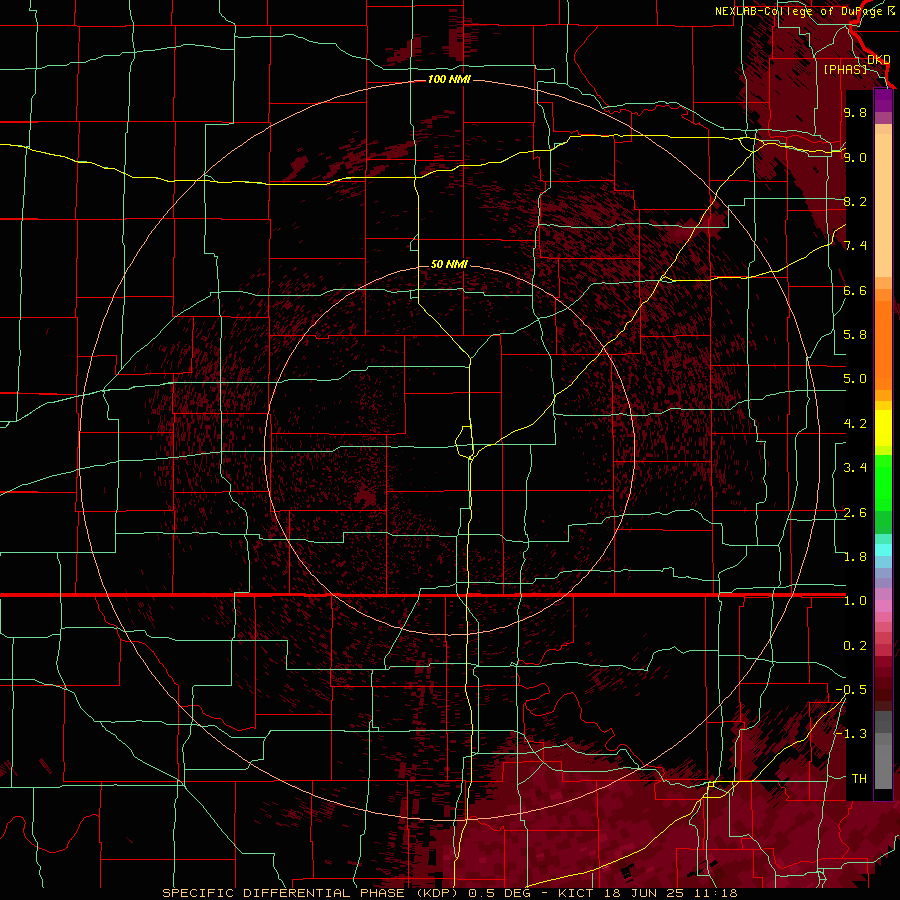Click the 7.4 legend value

pos(855,246)
